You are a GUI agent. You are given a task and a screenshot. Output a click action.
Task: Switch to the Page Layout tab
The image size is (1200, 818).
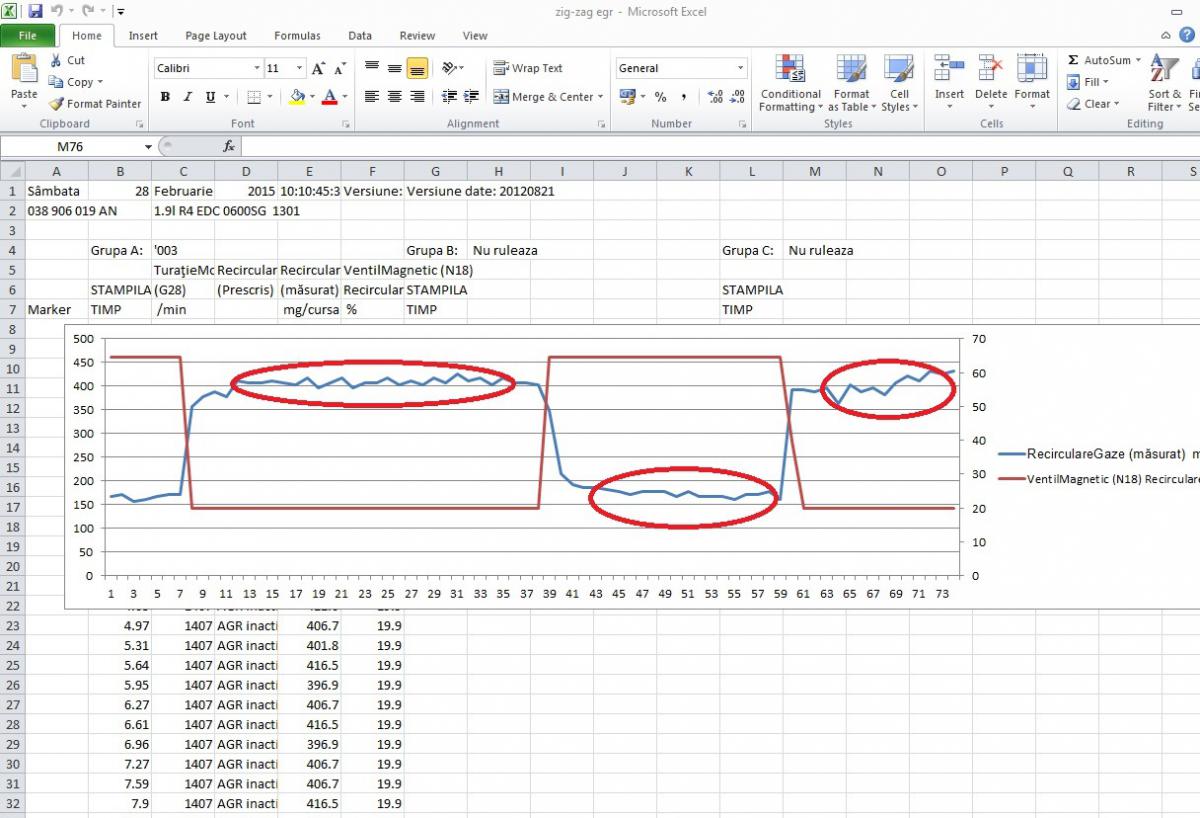(x=215, y=36)
